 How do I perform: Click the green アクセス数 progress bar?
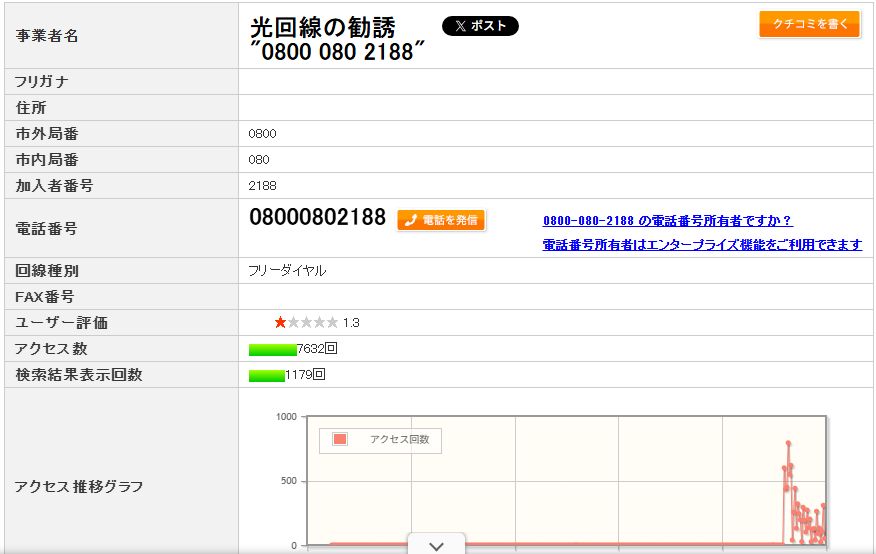(x=272, y=349)
